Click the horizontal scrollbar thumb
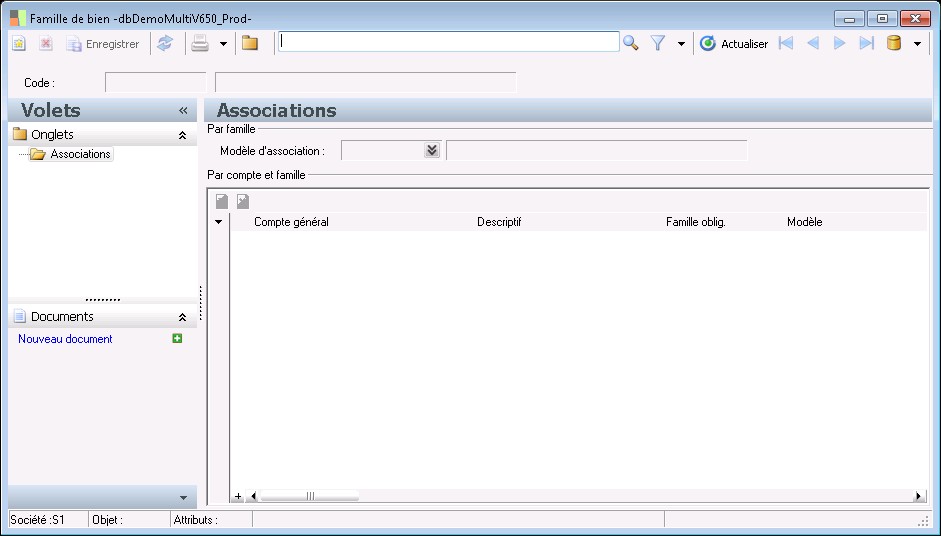Screen dimensions: 941x536 point(310,496)
